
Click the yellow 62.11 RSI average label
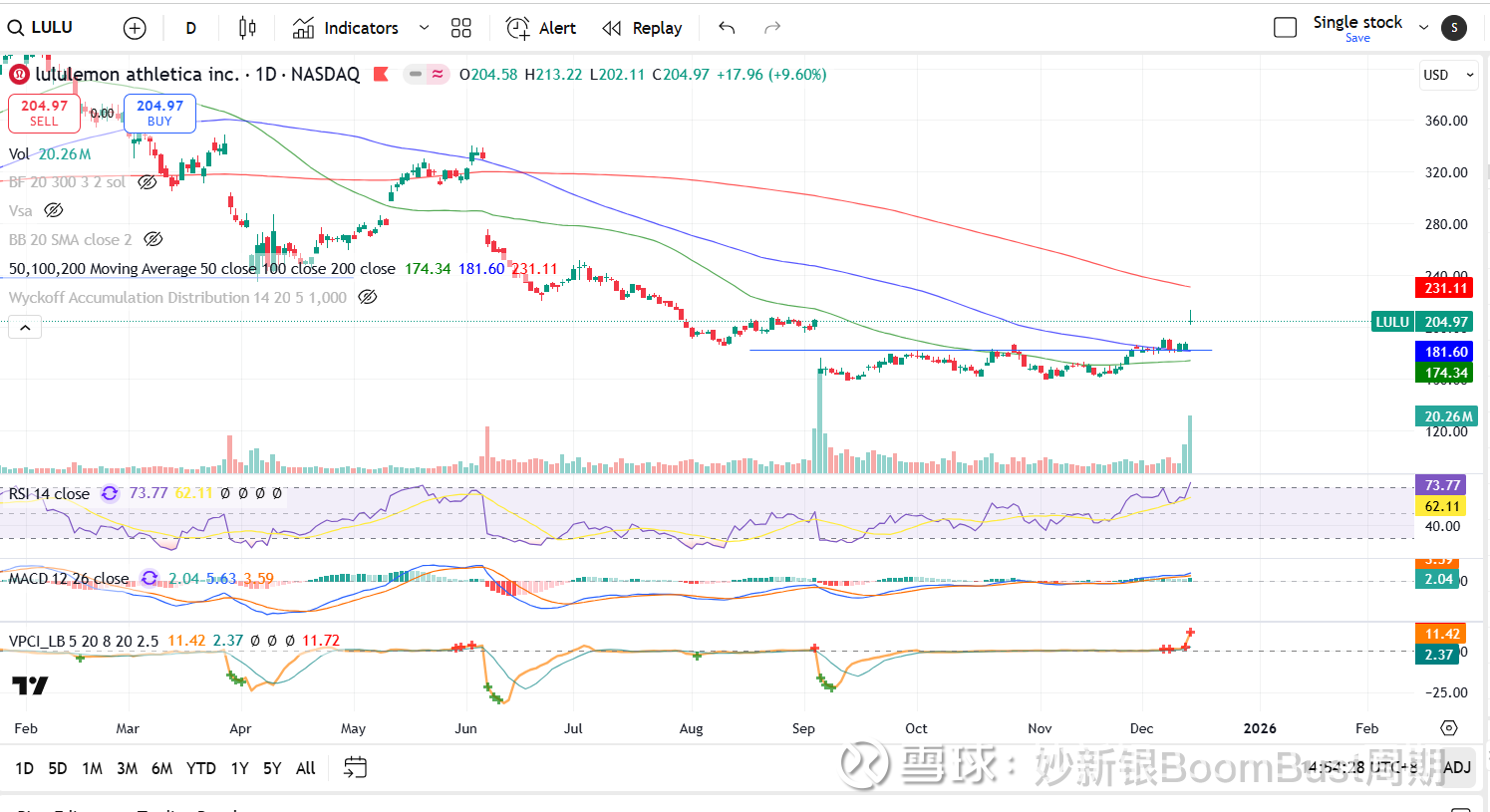click(1441, 506)
